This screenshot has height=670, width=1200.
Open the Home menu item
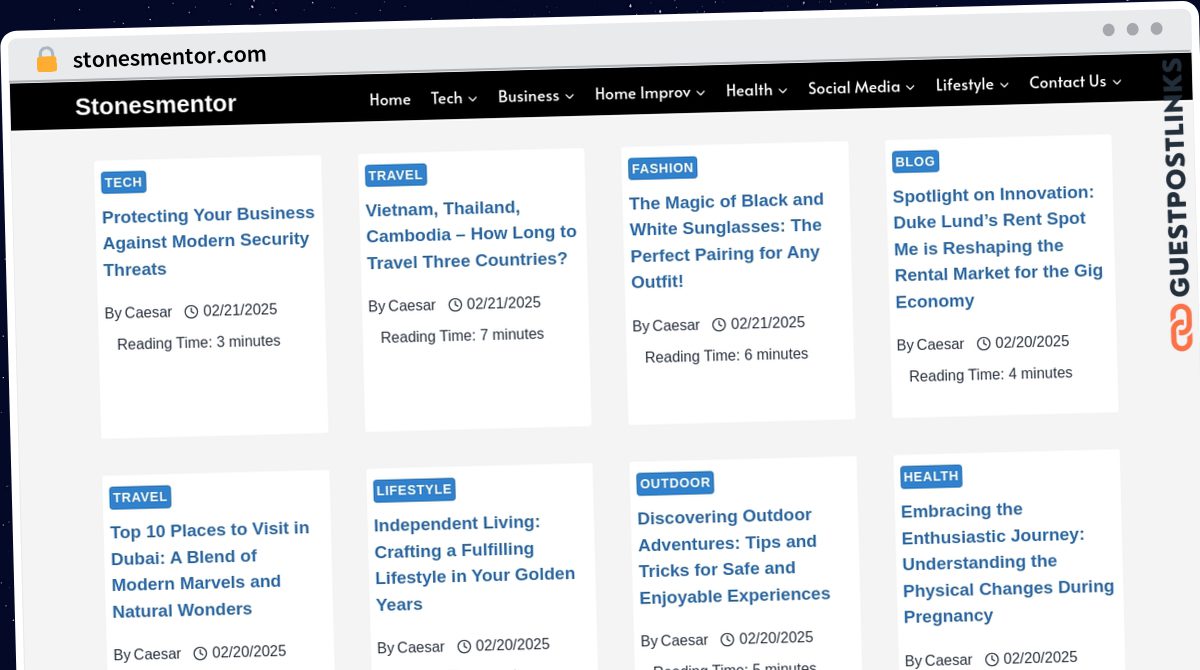(x=390, y=100)
